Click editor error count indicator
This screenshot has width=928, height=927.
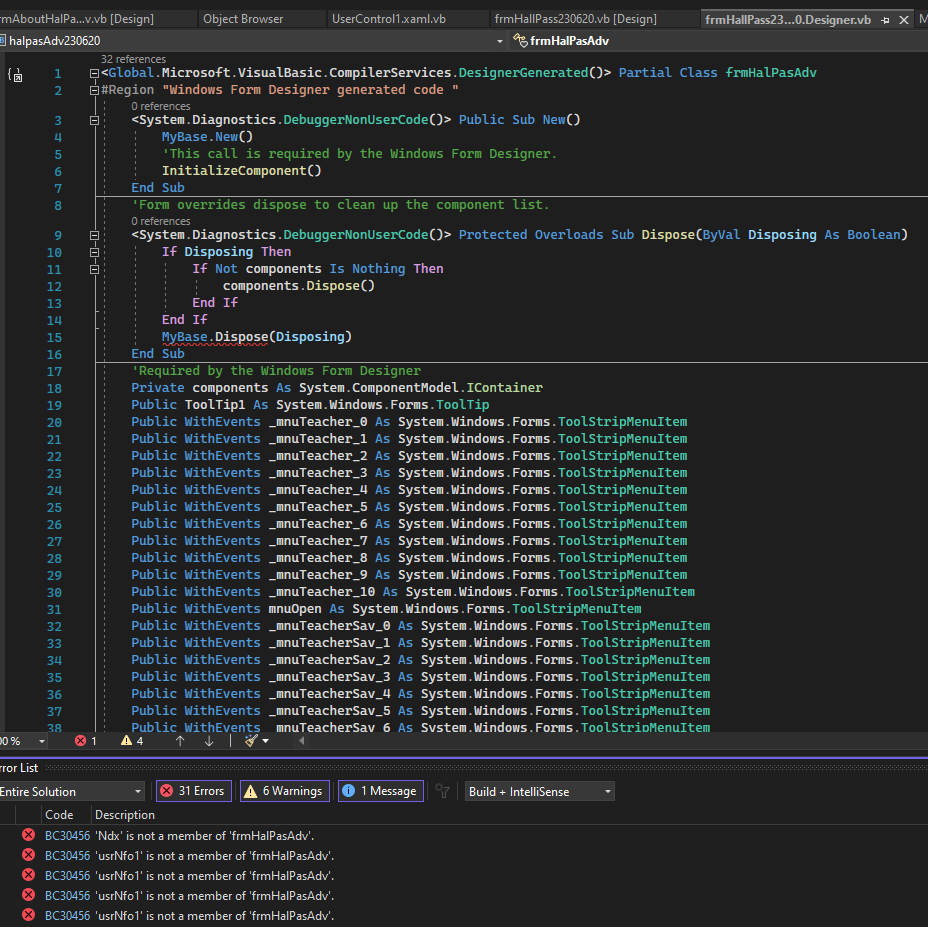coord(86,741)
